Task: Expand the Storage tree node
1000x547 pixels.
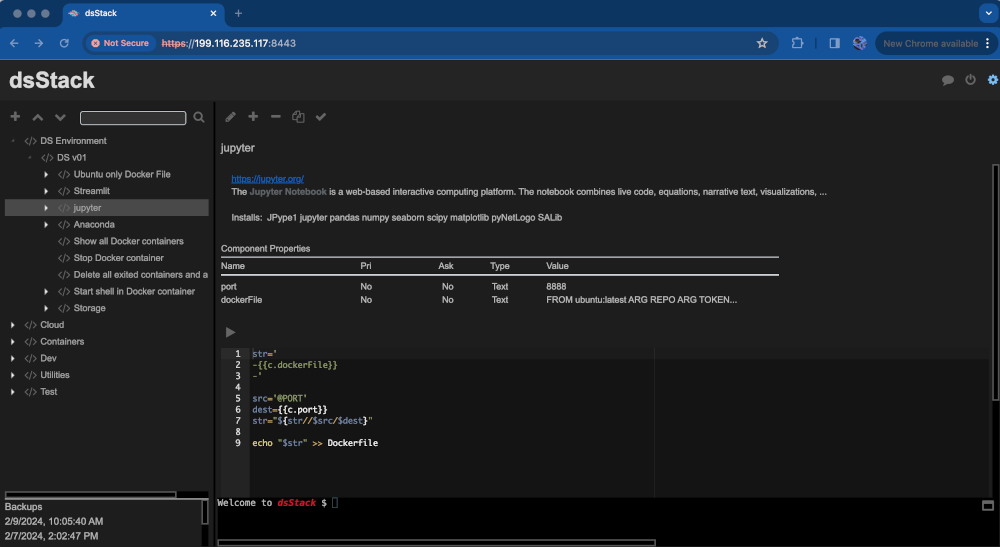Action: [46, 308]
